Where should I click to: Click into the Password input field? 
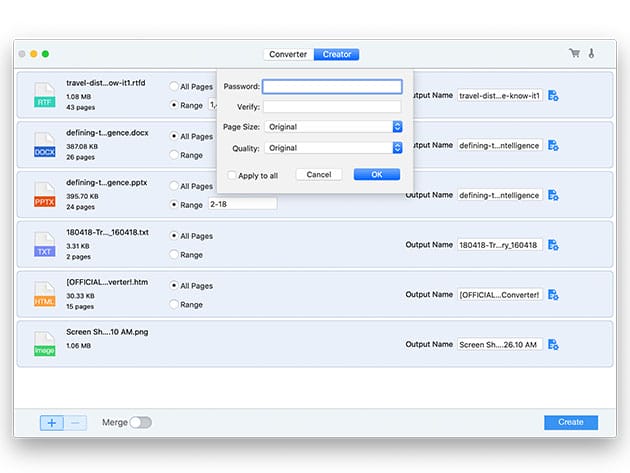tap(332, 87)
